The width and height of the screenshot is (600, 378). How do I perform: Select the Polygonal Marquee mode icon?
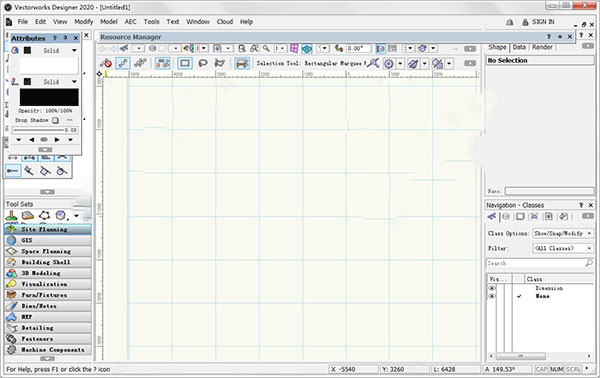tap(220, 63)
